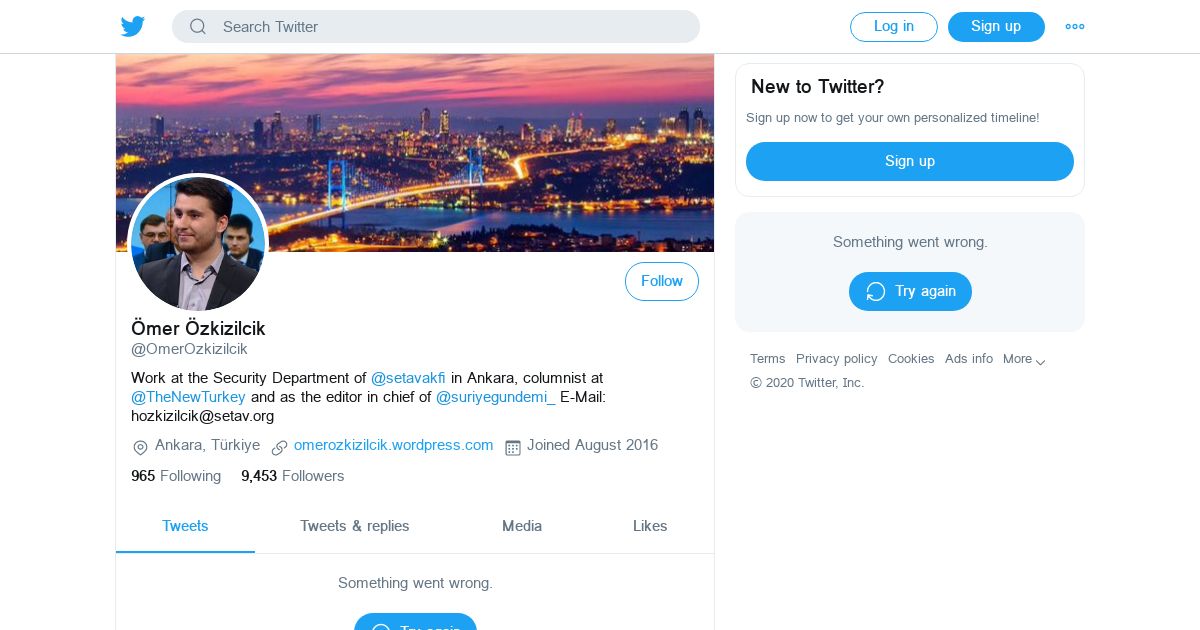Open the Privacy policy footer link

tap(836, 359)
